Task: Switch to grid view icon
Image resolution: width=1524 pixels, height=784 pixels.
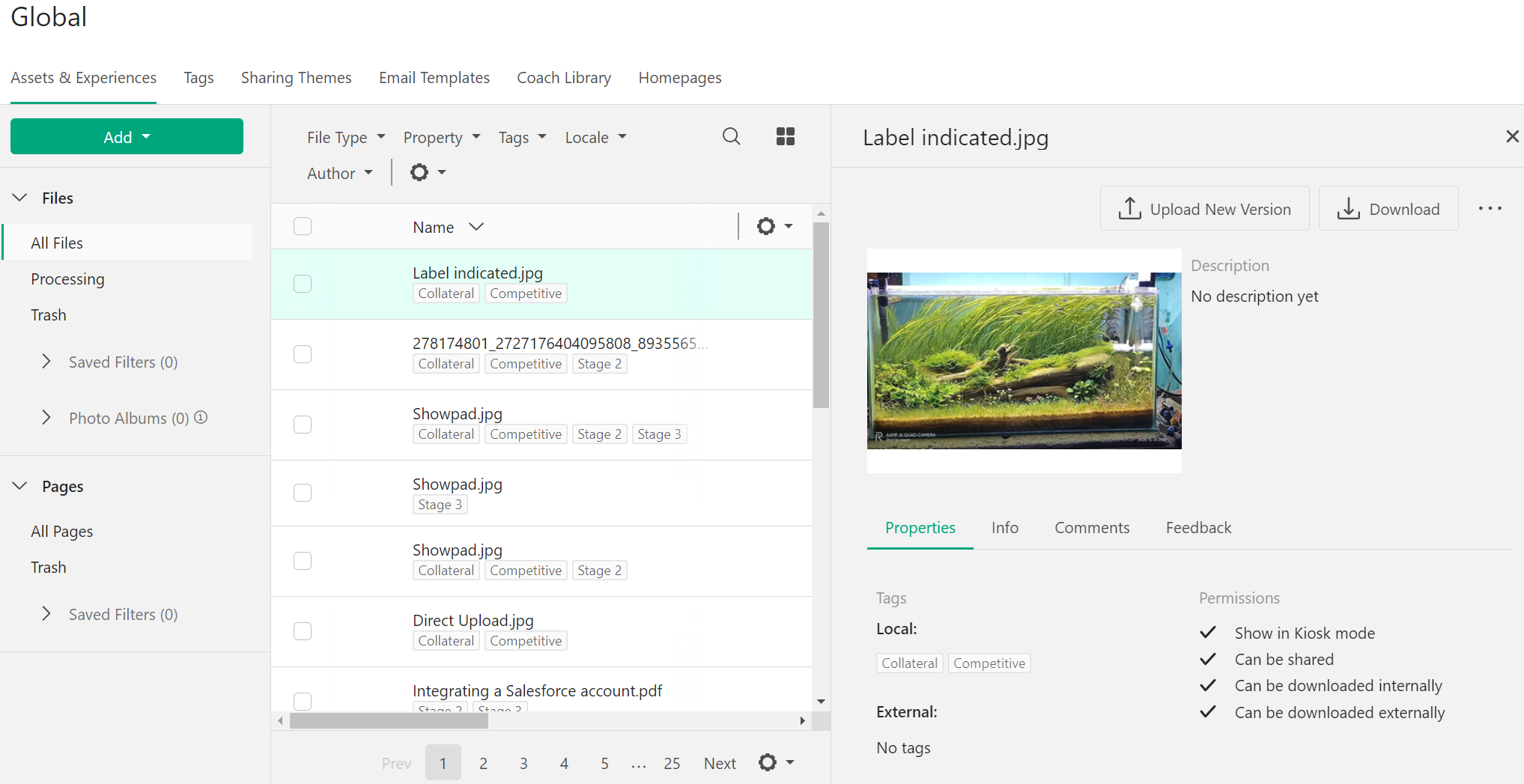Action: [x=785, y=136]
